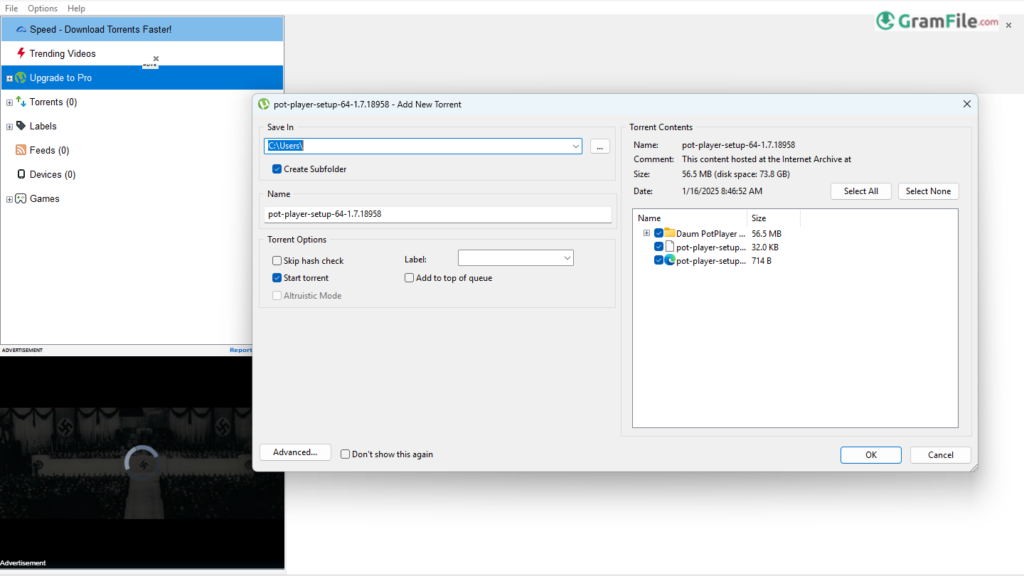Select Devices (0) in sidebar
Image resolution: width=1024 pixels, height=576 pixels.
click(52, 174)
